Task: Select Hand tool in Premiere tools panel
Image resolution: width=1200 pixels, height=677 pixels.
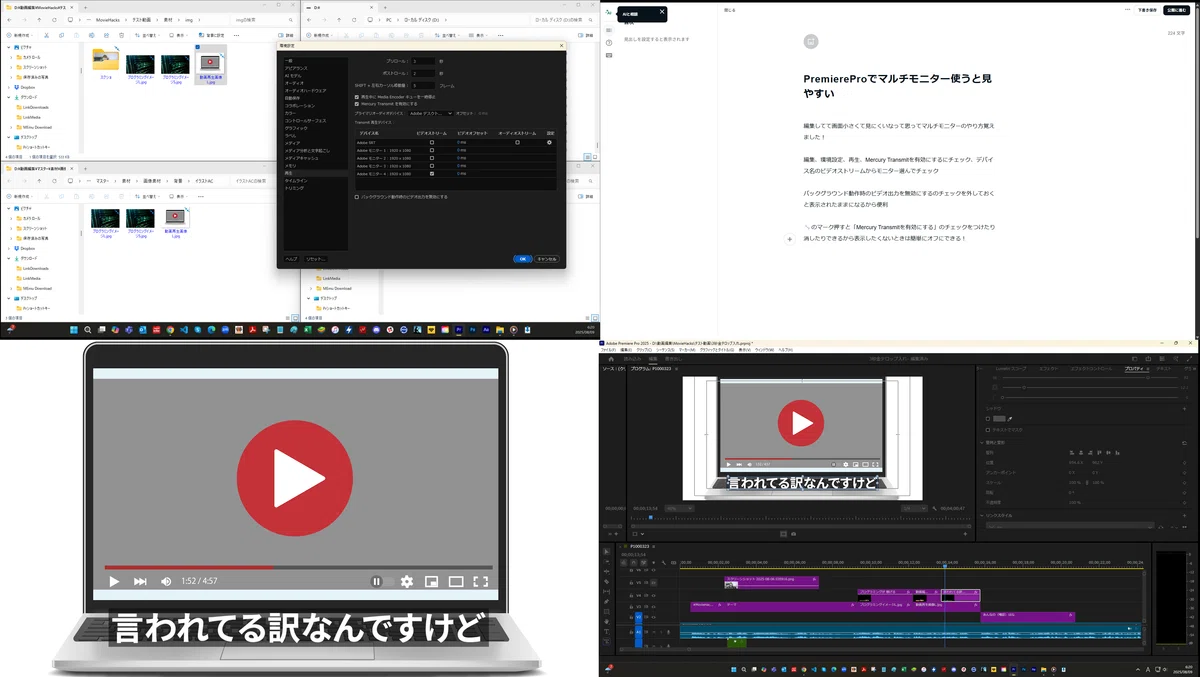Action: (x=606, y=621)
